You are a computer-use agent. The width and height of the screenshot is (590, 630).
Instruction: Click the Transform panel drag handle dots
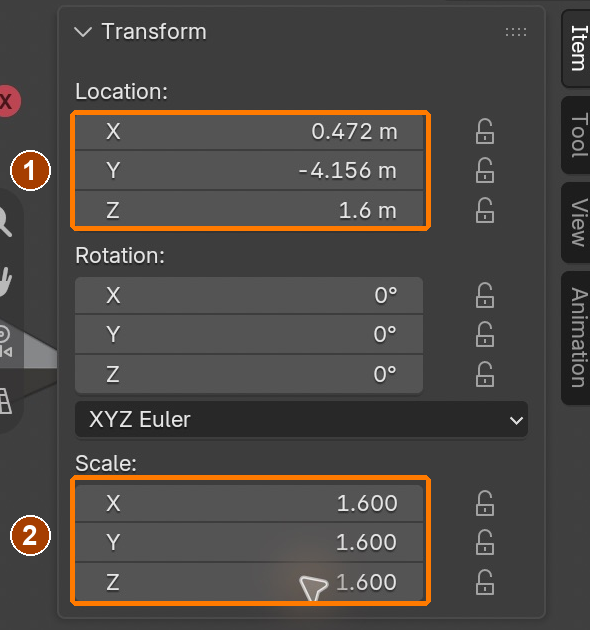(x=516, y=32)
